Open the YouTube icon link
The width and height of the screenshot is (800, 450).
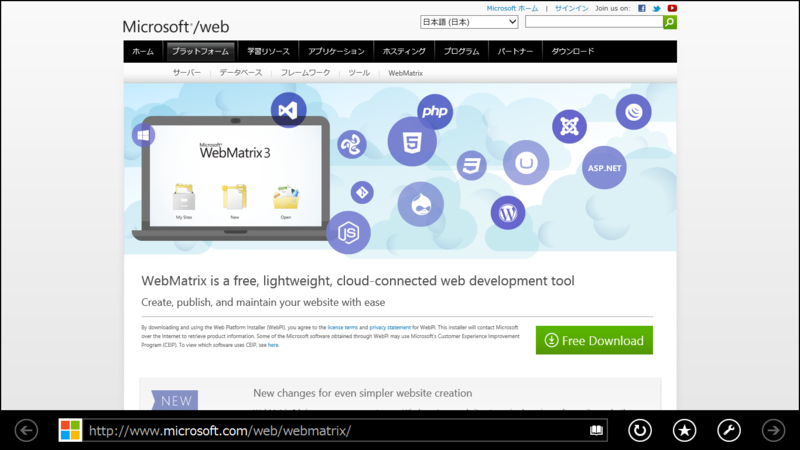pyautogui.click(x=672, y=8)
